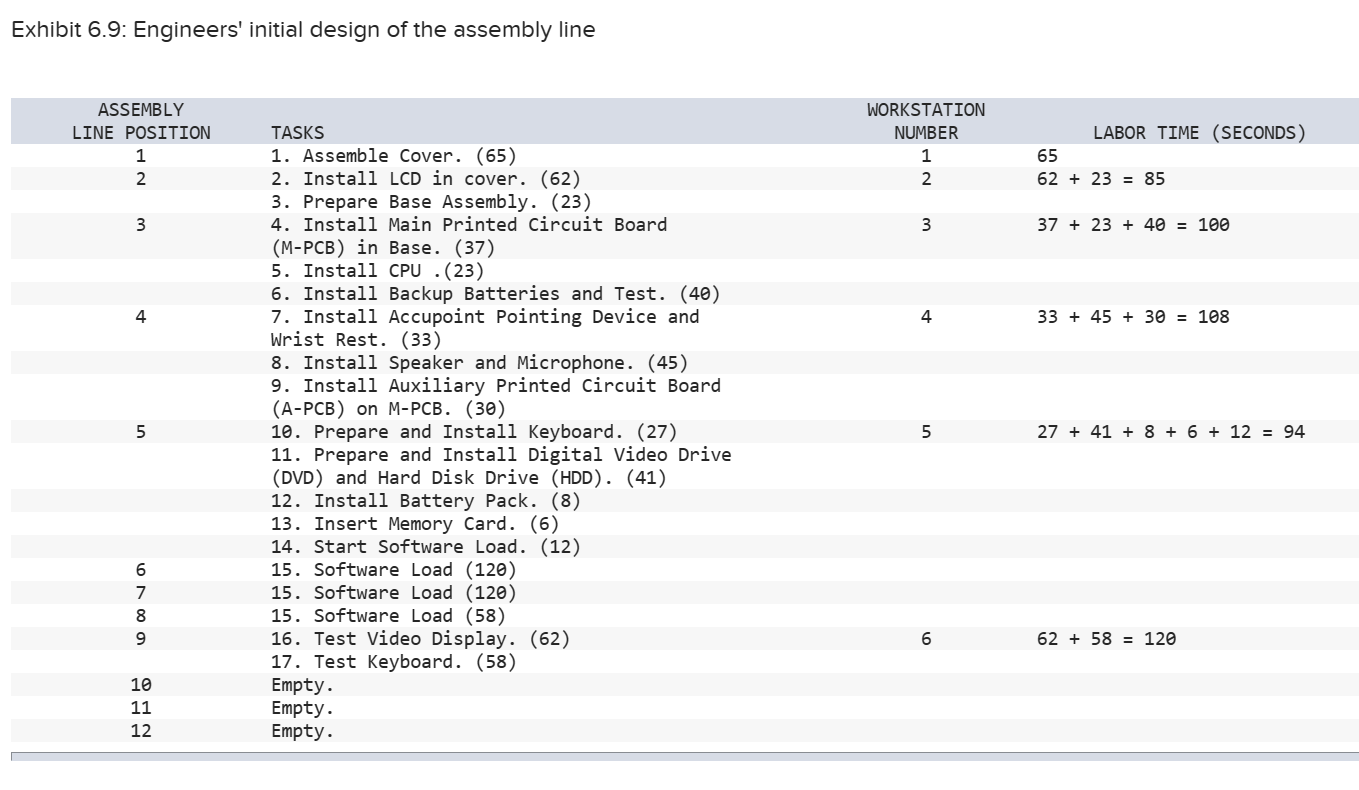Click '15. Software Load (58)' row
The image size is (1359, 790).
[388, 616]
